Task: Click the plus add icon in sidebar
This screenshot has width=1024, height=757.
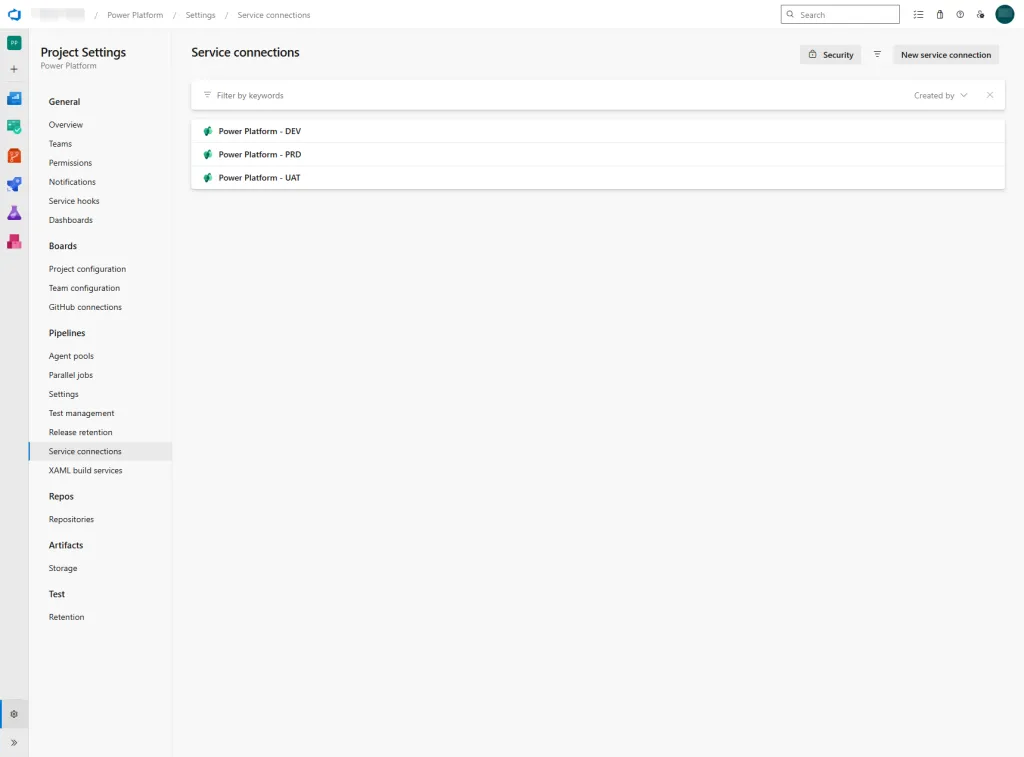Action: click(14, 69)
